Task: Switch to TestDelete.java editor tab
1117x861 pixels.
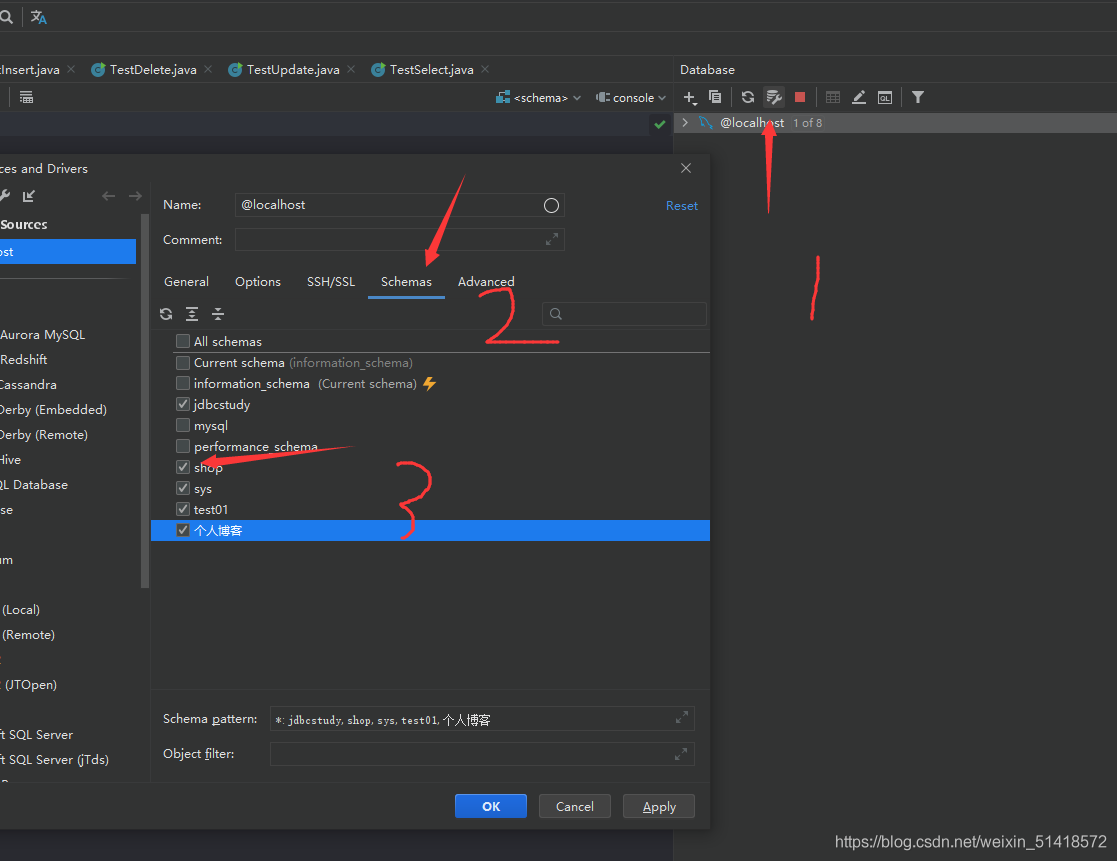Action: pos(152,69)
